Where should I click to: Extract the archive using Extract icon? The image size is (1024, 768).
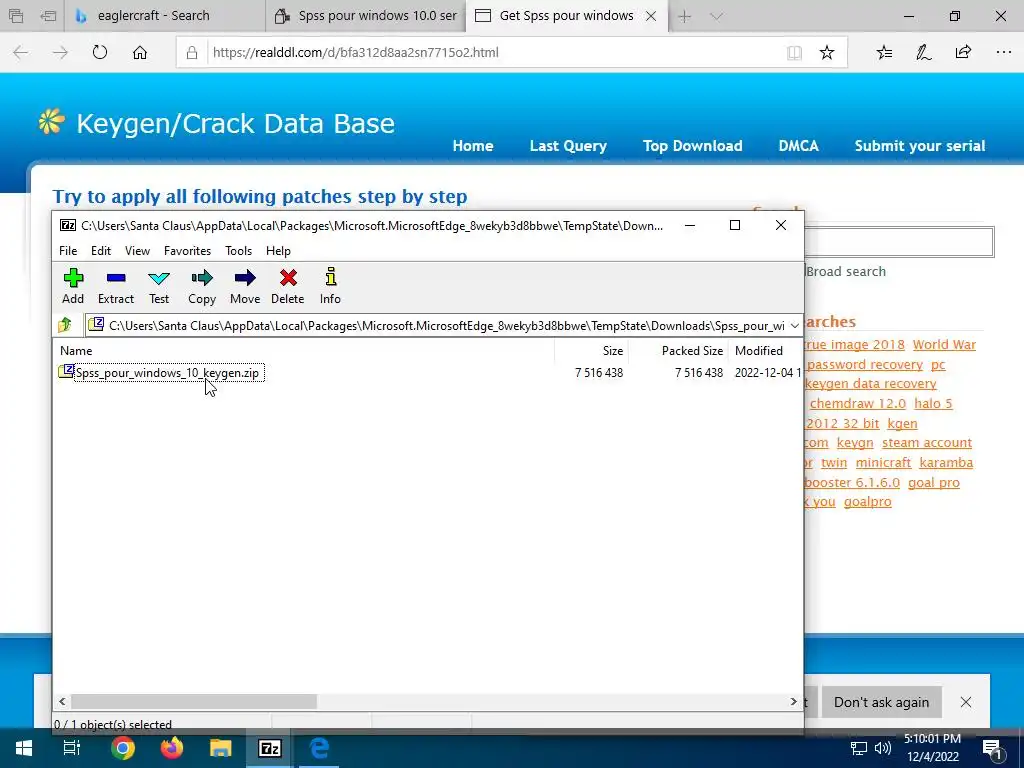tap(116, 286)
